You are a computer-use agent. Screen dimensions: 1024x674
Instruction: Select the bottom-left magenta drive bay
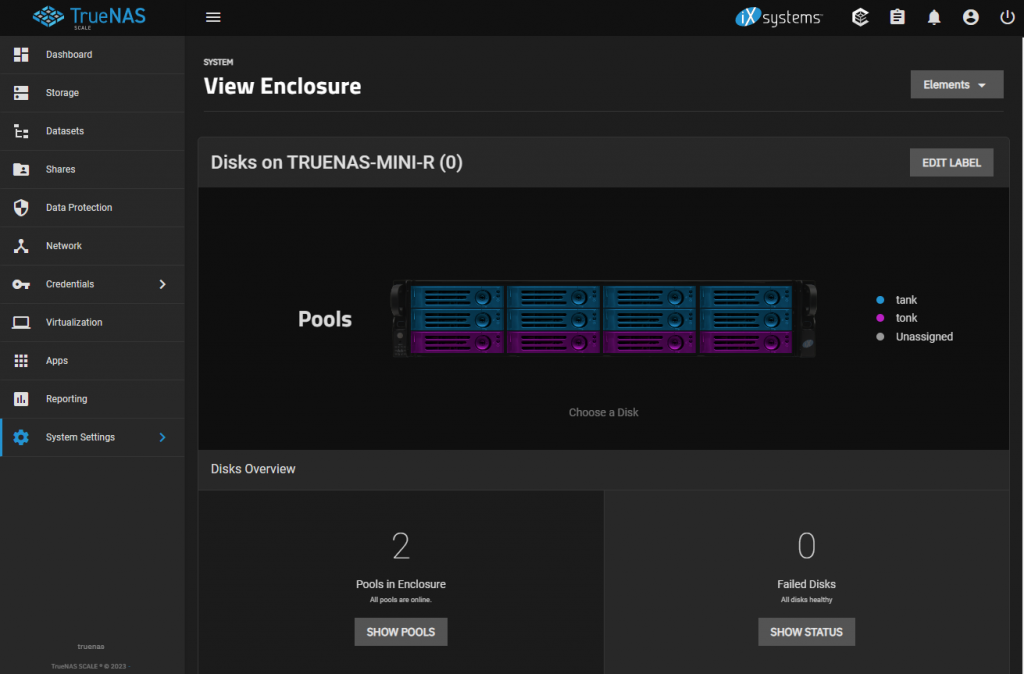457,342
